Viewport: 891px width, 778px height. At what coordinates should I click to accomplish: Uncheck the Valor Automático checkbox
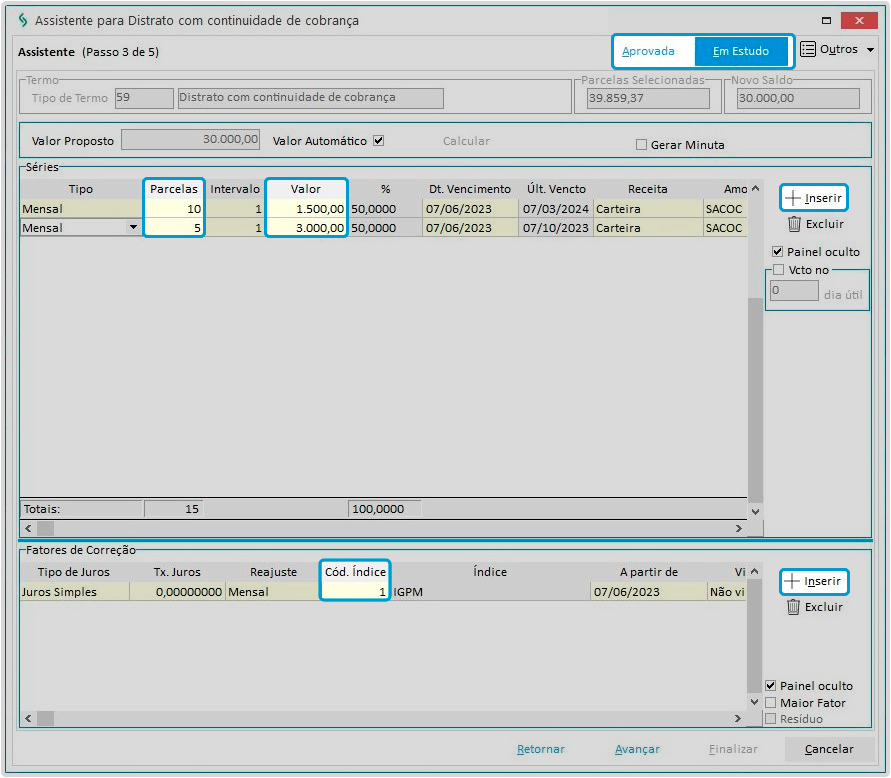click(x=378, y=141)
